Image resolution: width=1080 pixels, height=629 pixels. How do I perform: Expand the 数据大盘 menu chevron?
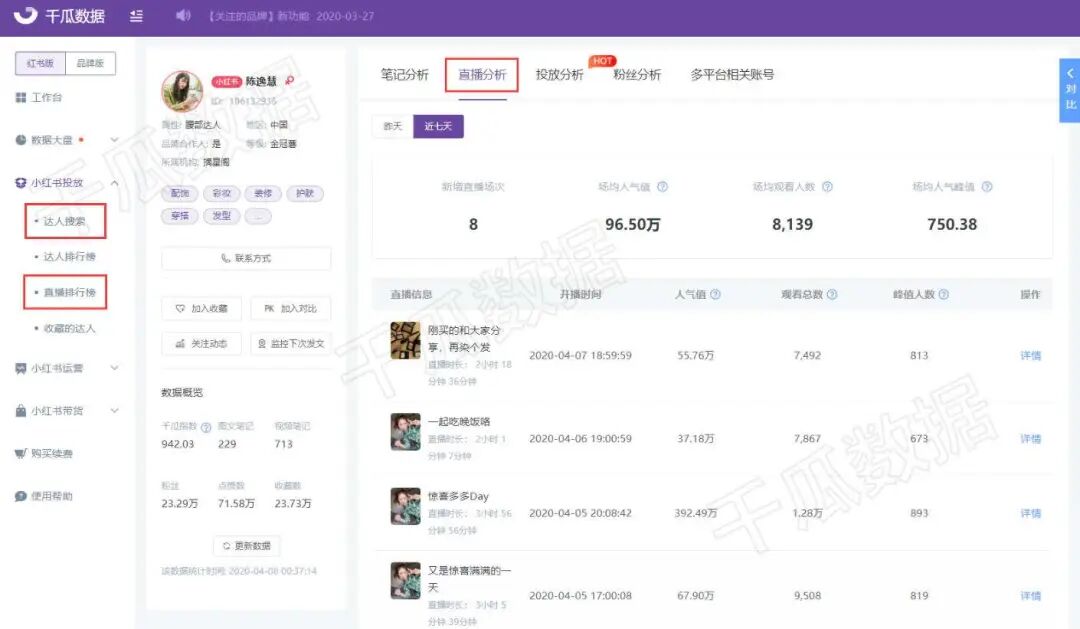[x=114, y=140]
